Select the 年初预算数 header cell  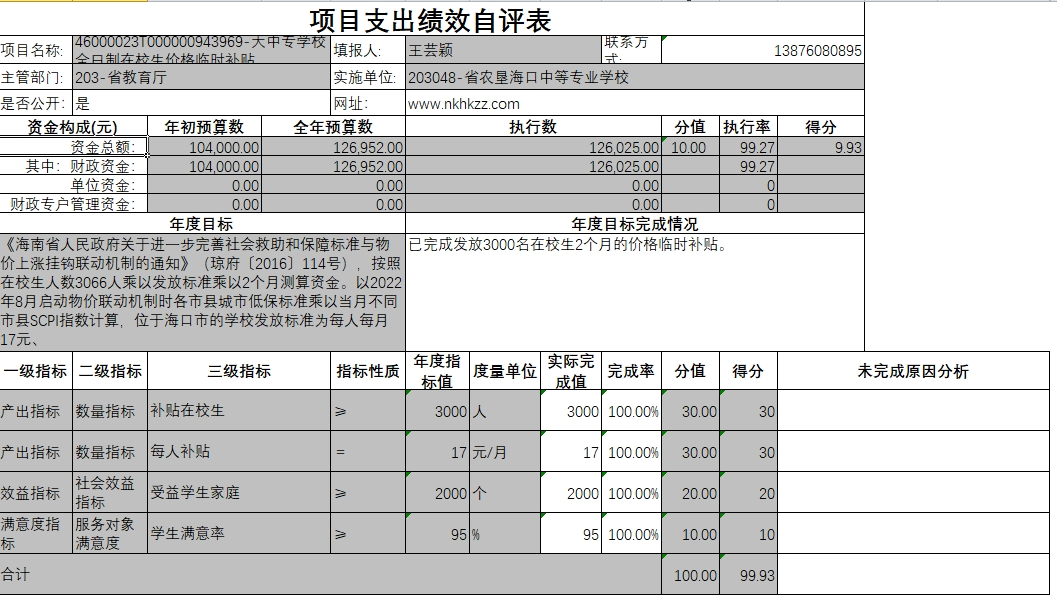(x=204, y=127)
